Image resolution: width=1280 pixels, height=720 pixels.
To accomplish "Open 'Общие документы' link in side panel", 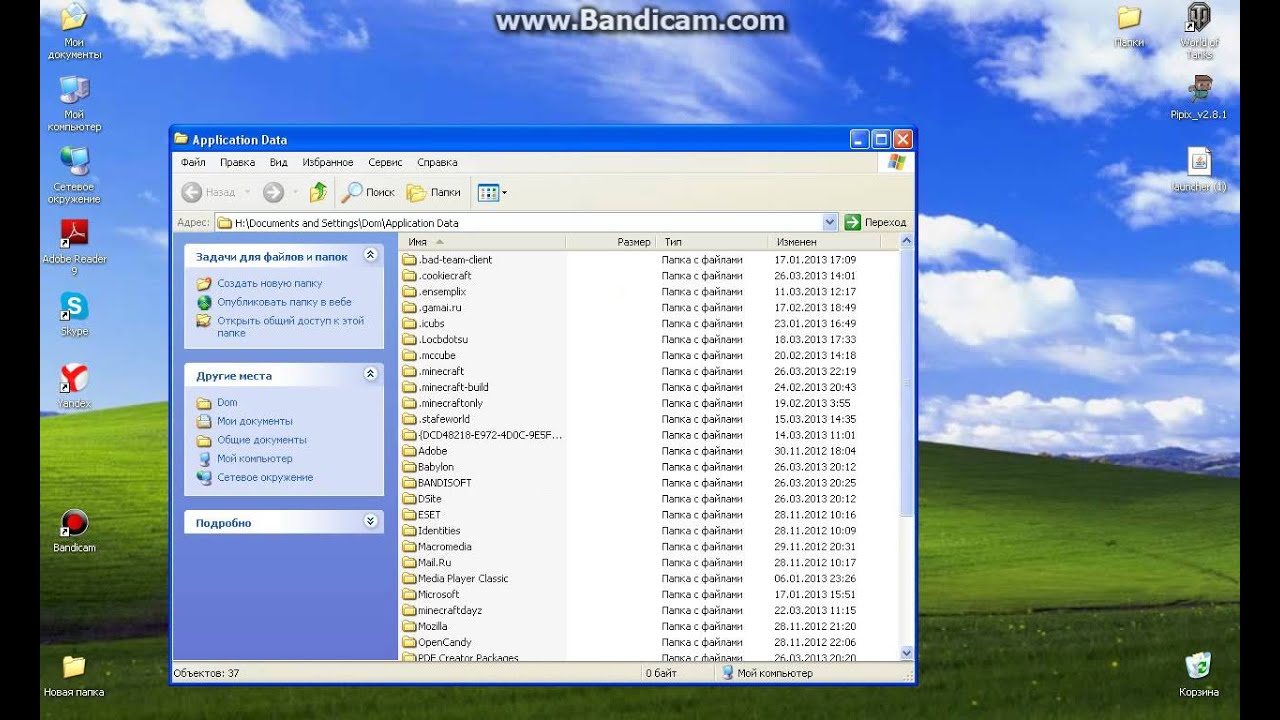I will [261, 440].
